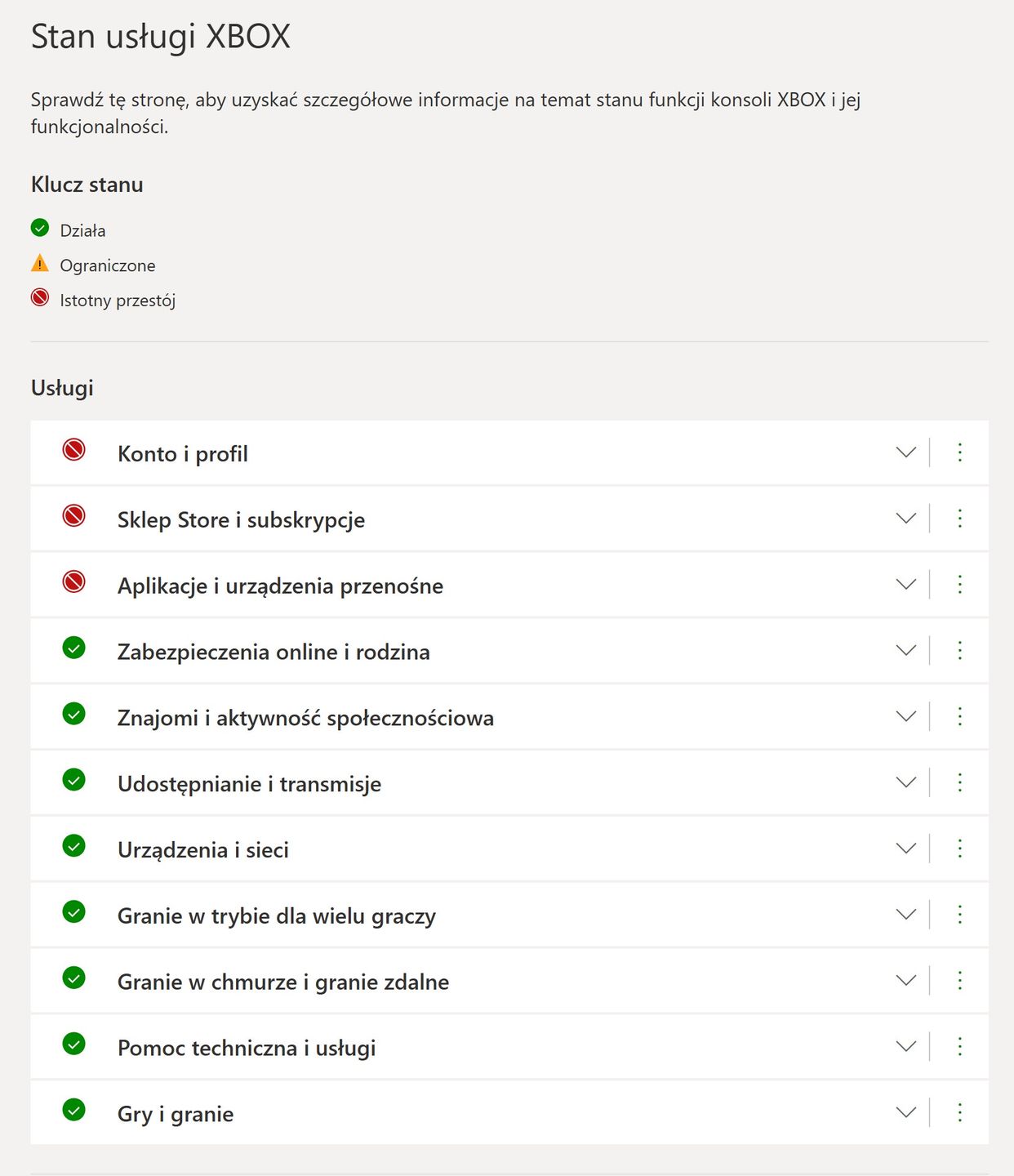Screen dimensions: 1014x1176
Task: Click the red outage icon beside Konto i profil
Action: pos(74,450)
